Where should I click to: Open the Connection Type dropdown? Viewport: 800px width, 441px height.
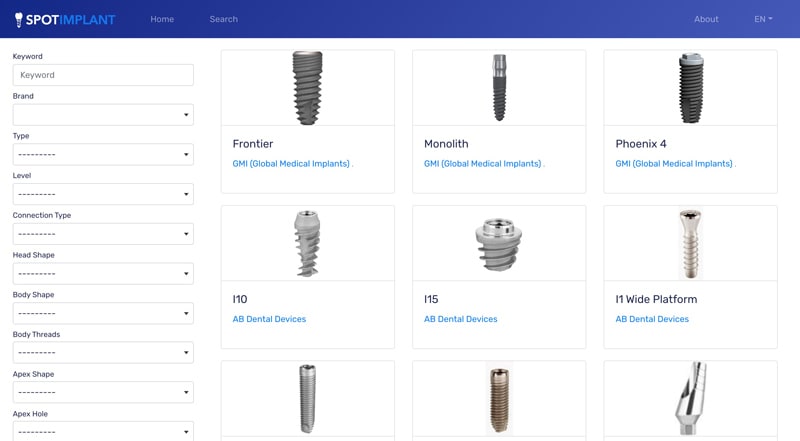[103, 234]
